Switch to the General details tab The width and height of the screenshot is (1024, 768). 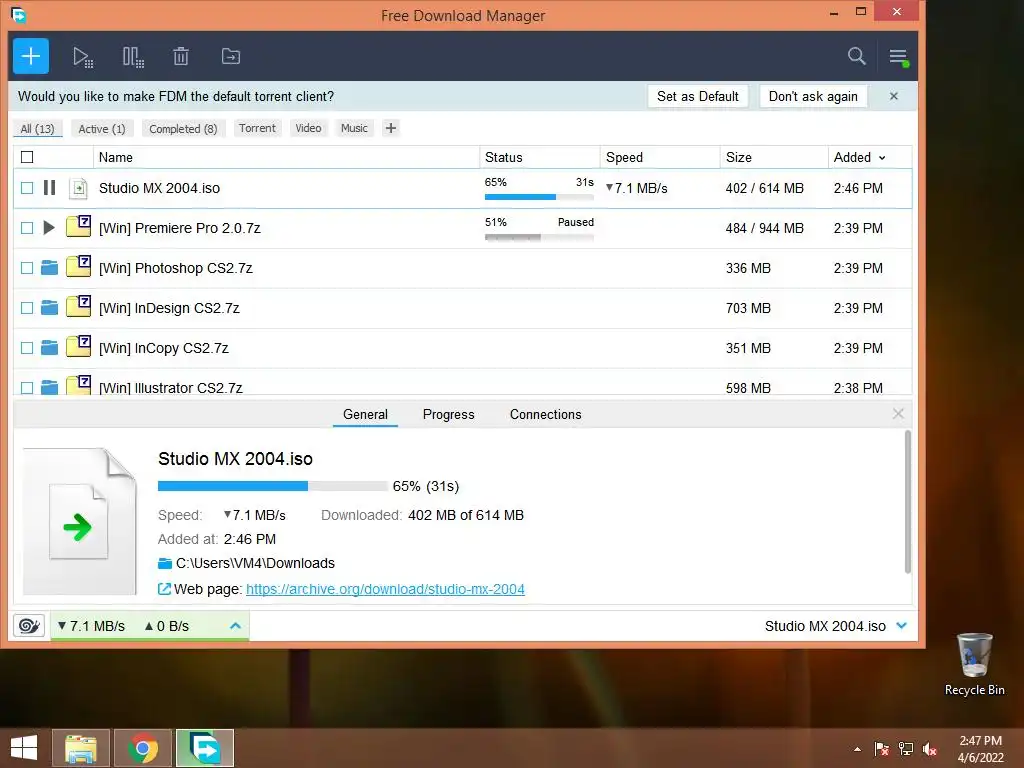pyautogui.click(x=365, y=414)
